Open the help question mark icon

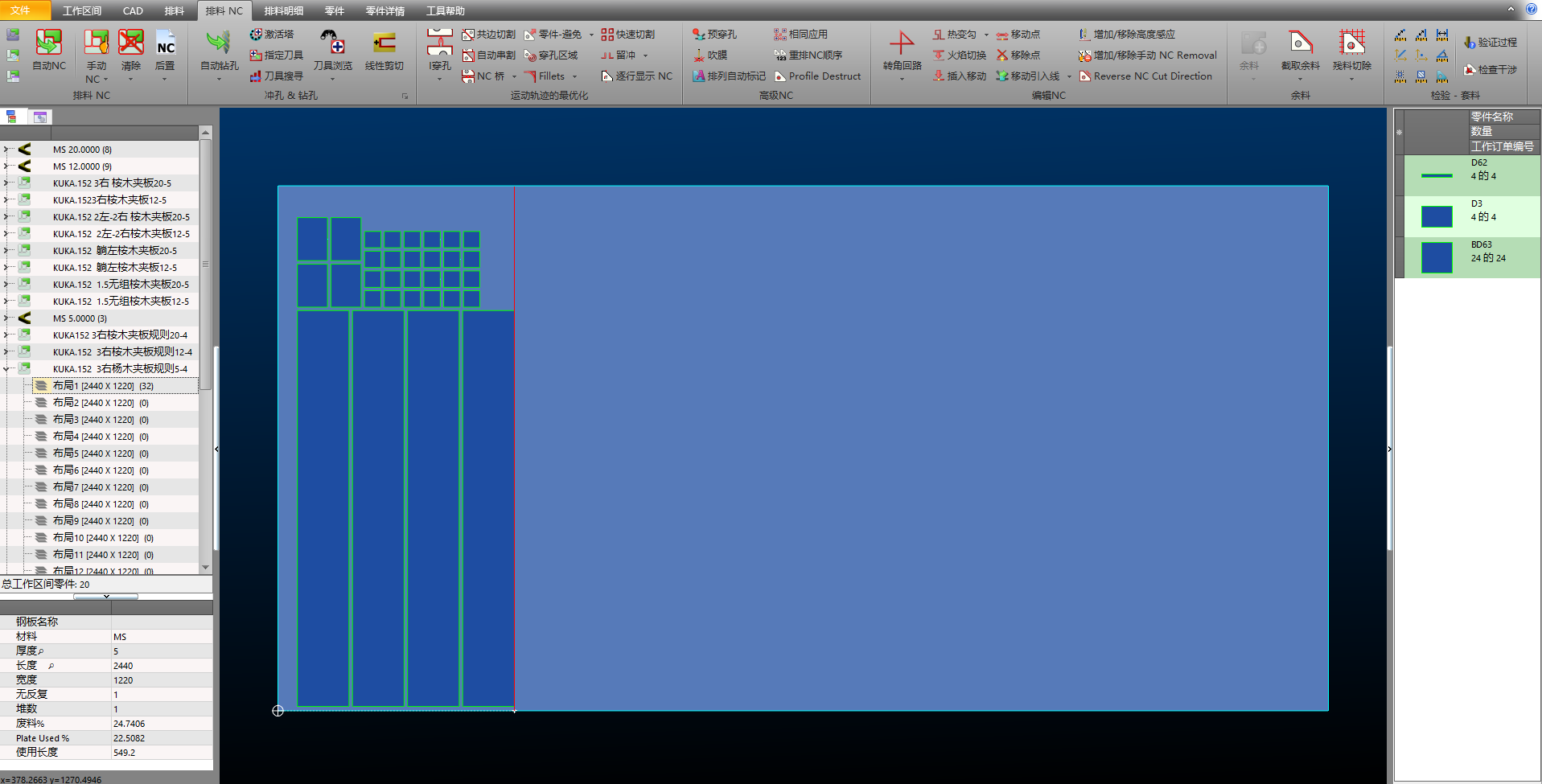1532,10
